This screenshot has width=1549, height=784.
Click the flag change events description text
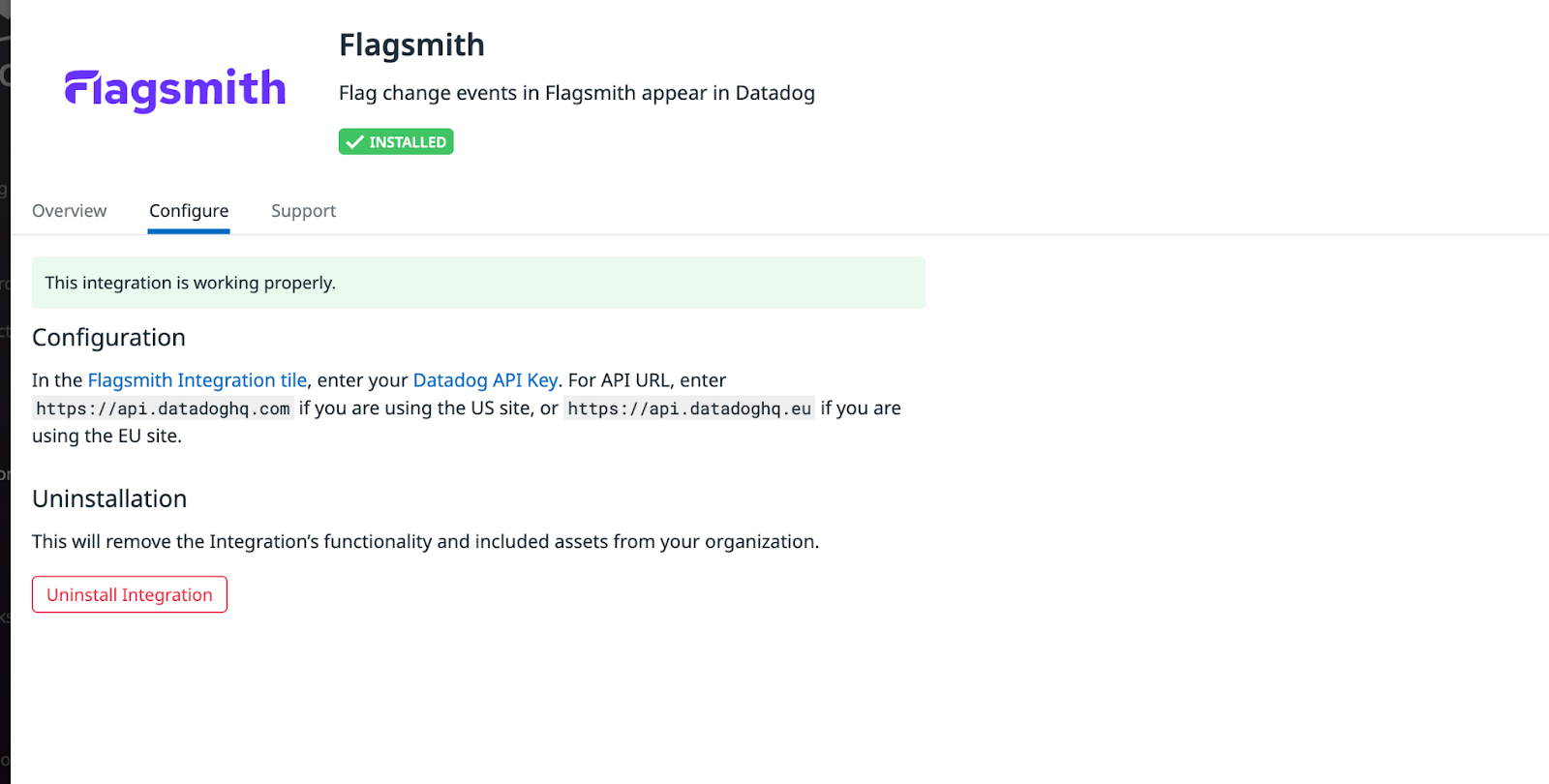click(x=576, y=93)
